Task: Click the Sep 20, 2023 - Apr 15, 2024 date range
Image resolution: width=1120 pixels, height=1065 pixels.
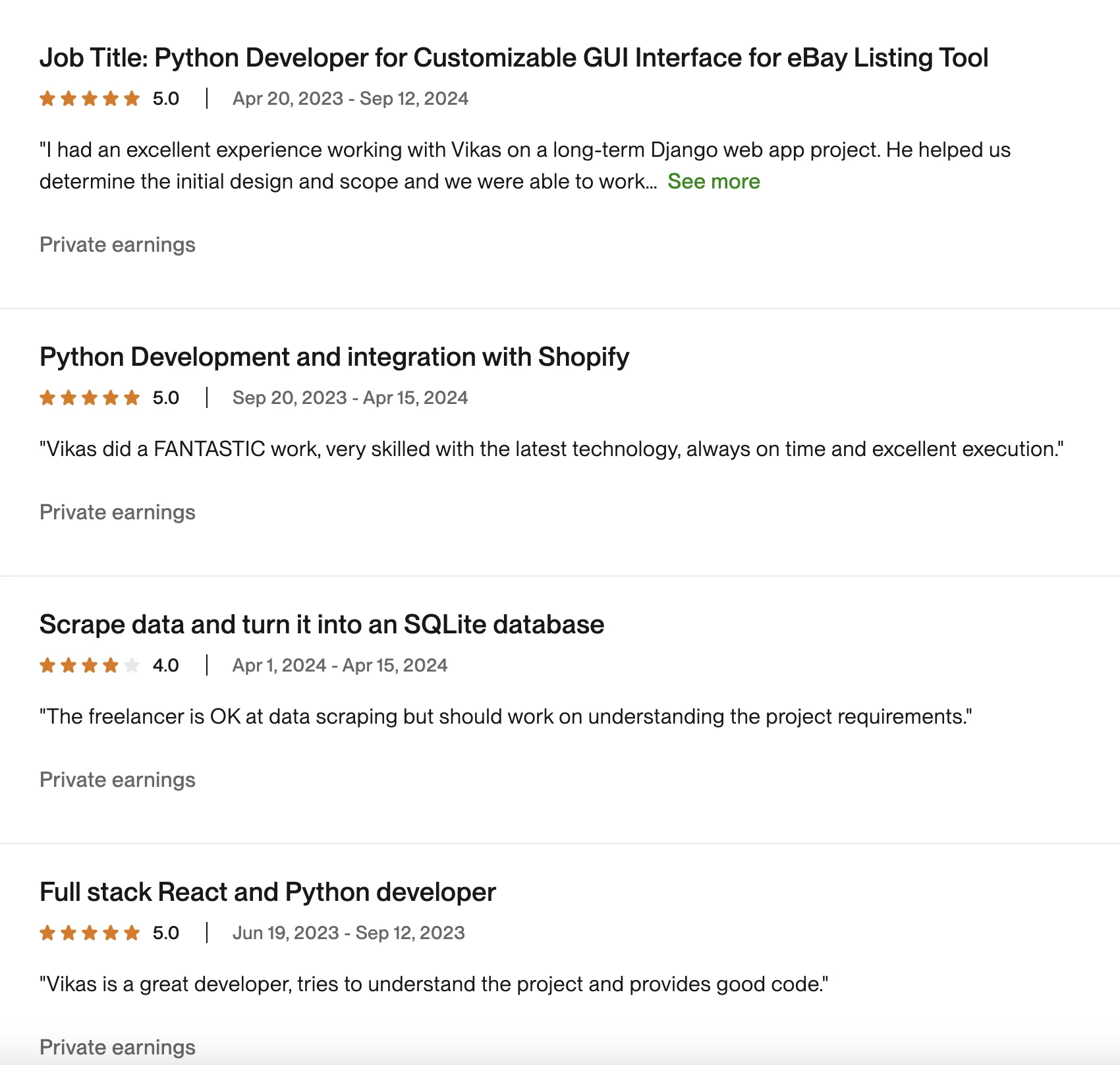Action: [350, 398]
